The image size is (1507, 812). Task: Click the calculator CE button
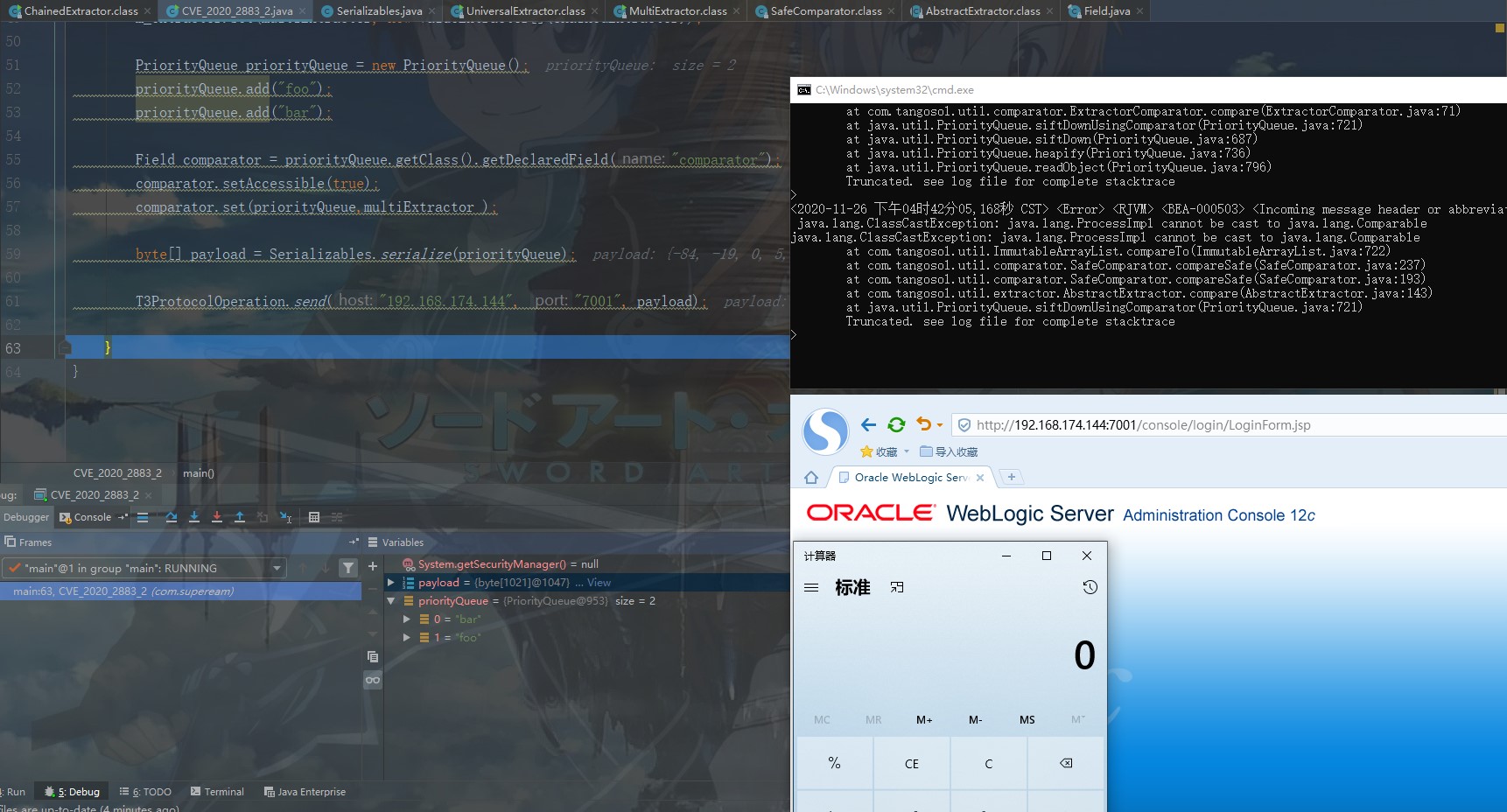(912, 764)
